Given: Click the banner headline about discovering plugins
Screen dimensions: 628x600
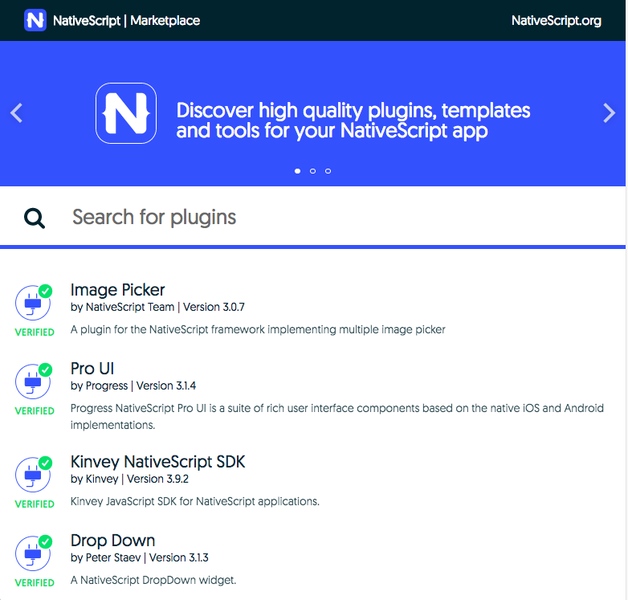Looking at the screenshot, I should coord(353,121).
